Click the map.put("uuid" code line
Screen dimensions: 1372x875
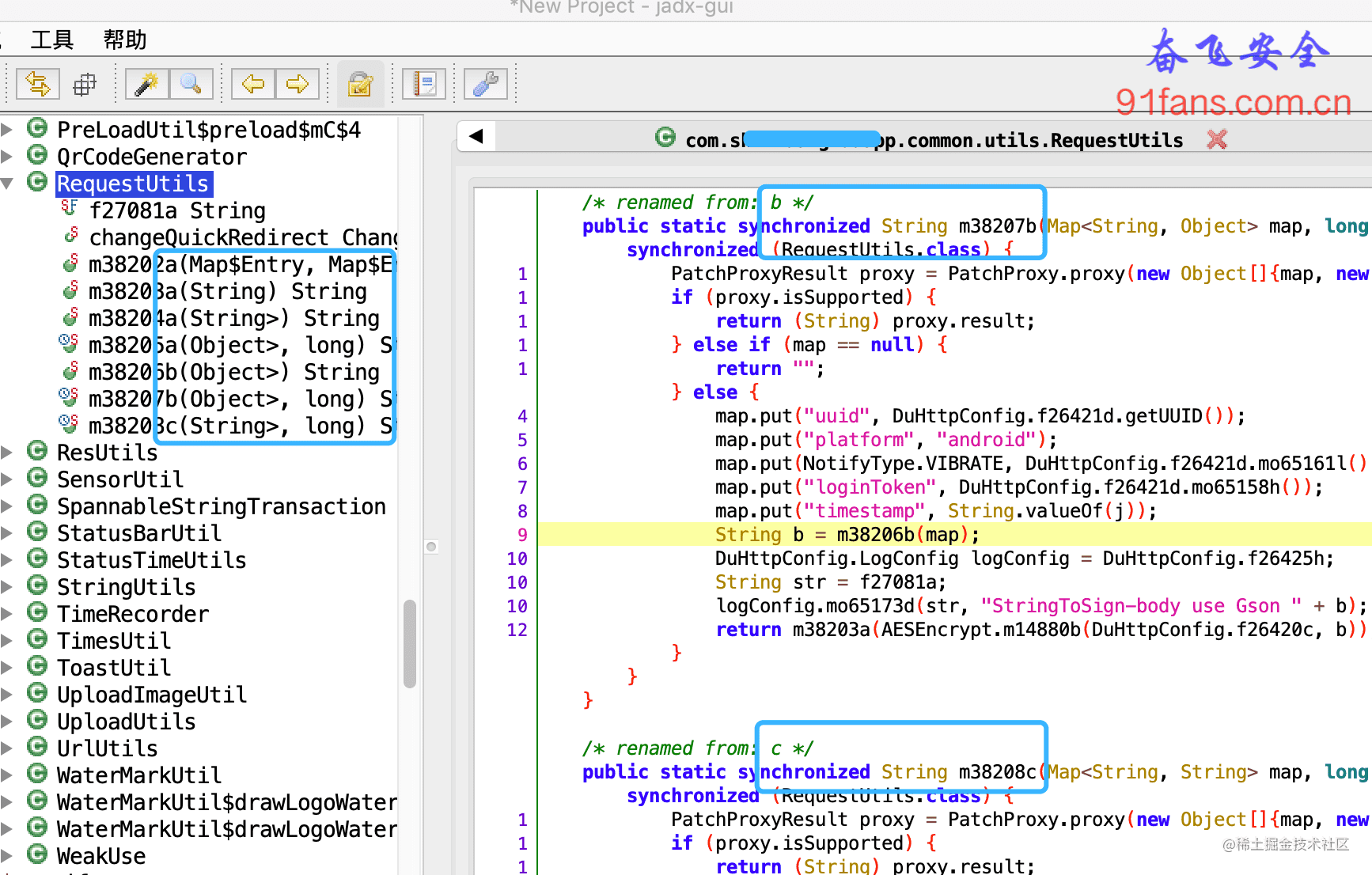point(980,416)
